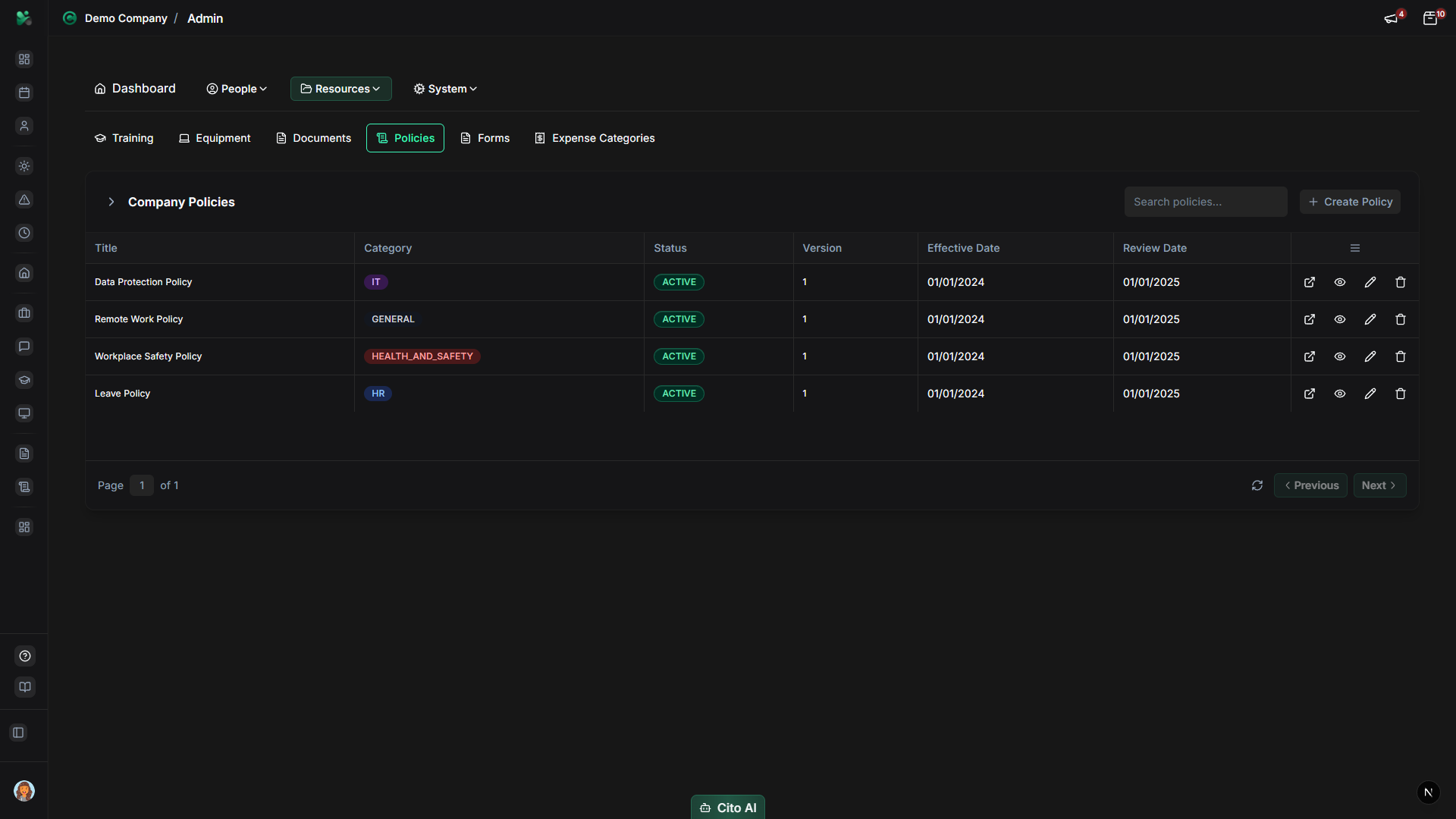Screen dimensions: 1456x819
Task: Click the Create Policy button
Action: (x=1350, y=202)
